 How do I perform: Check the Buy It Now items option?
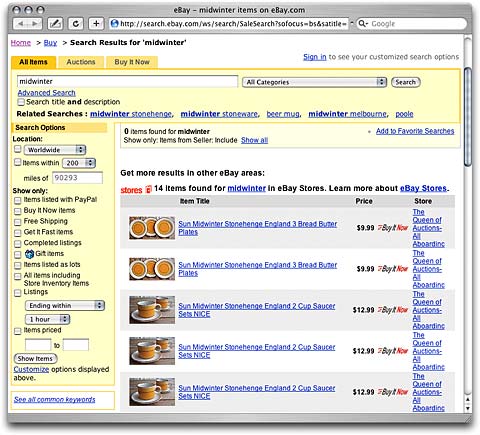tap(17, 211)
